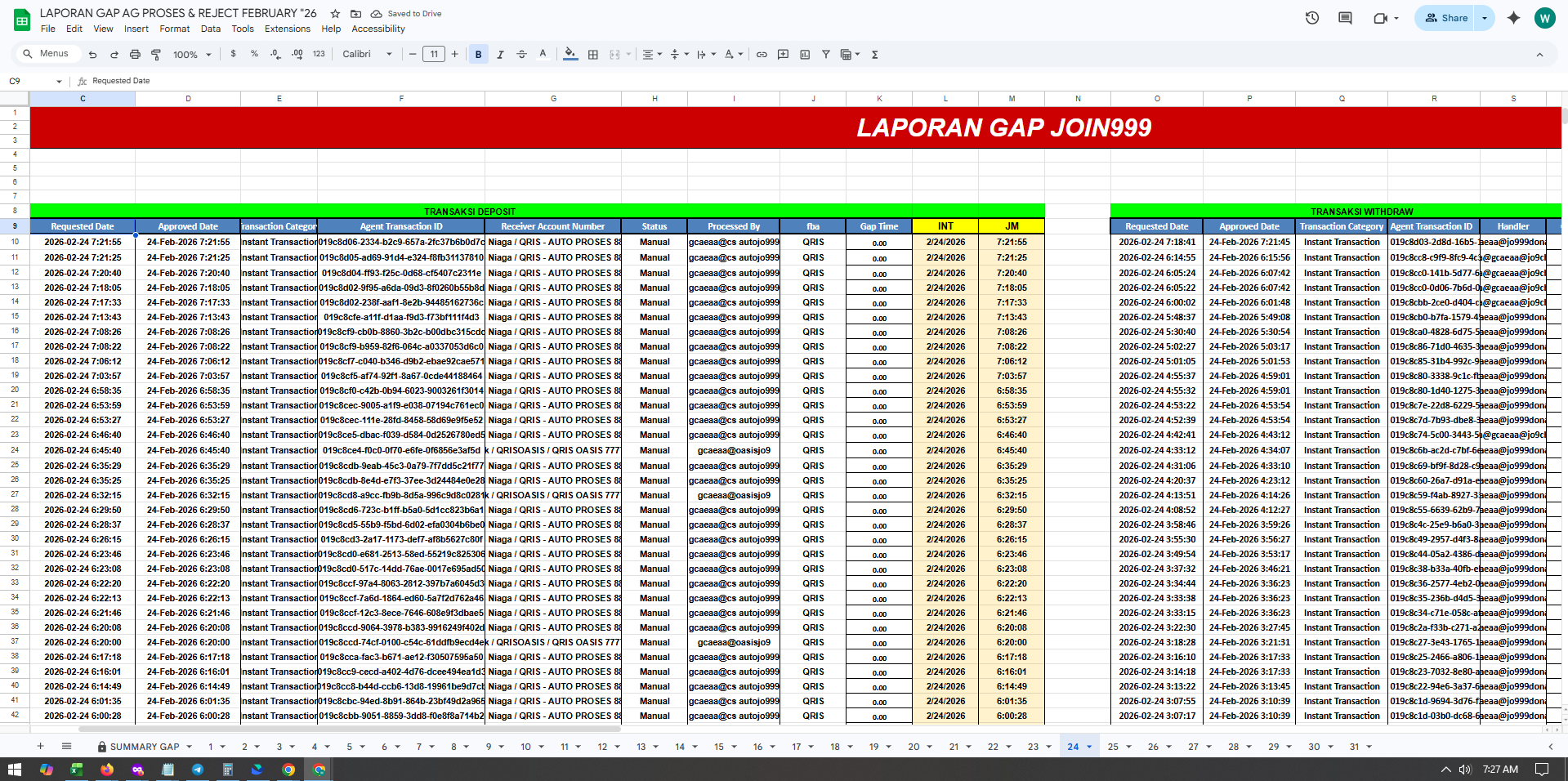Open the fill color picker
The image size is (1568, 781).
[x=570, y=55]
